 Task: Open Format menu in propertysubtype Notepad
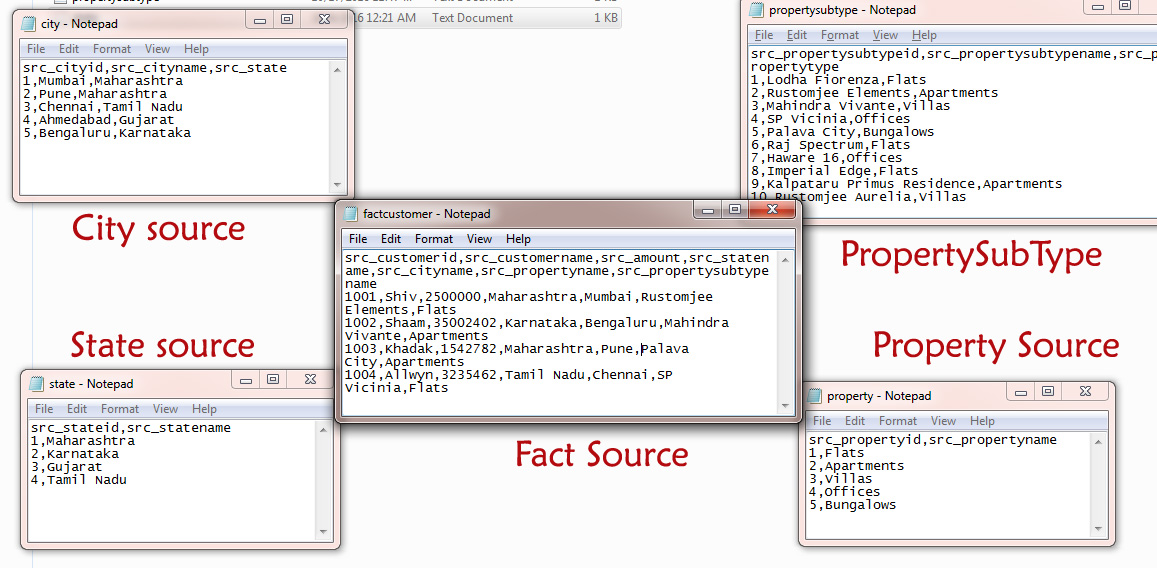[840, 35]
